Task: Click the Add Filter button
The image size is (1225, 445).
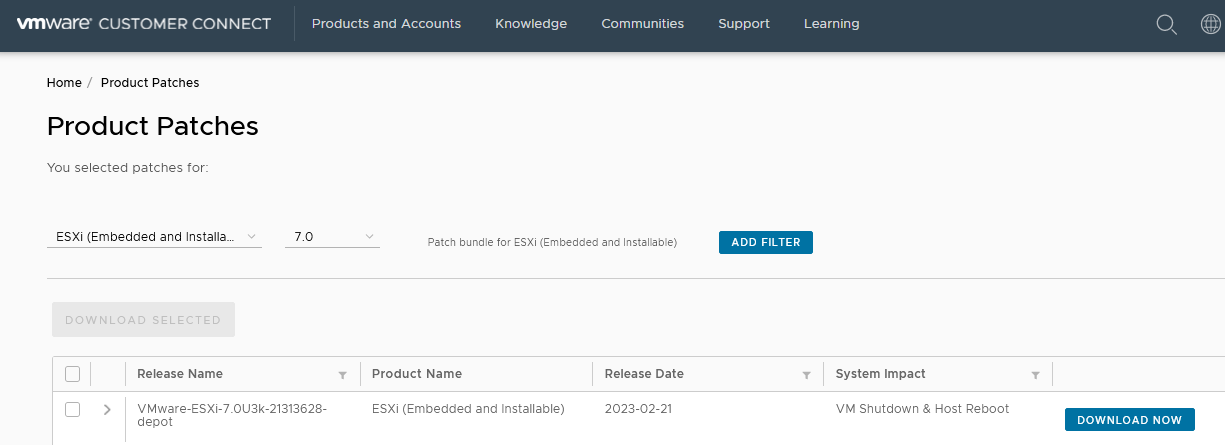Action: point(765,242)
